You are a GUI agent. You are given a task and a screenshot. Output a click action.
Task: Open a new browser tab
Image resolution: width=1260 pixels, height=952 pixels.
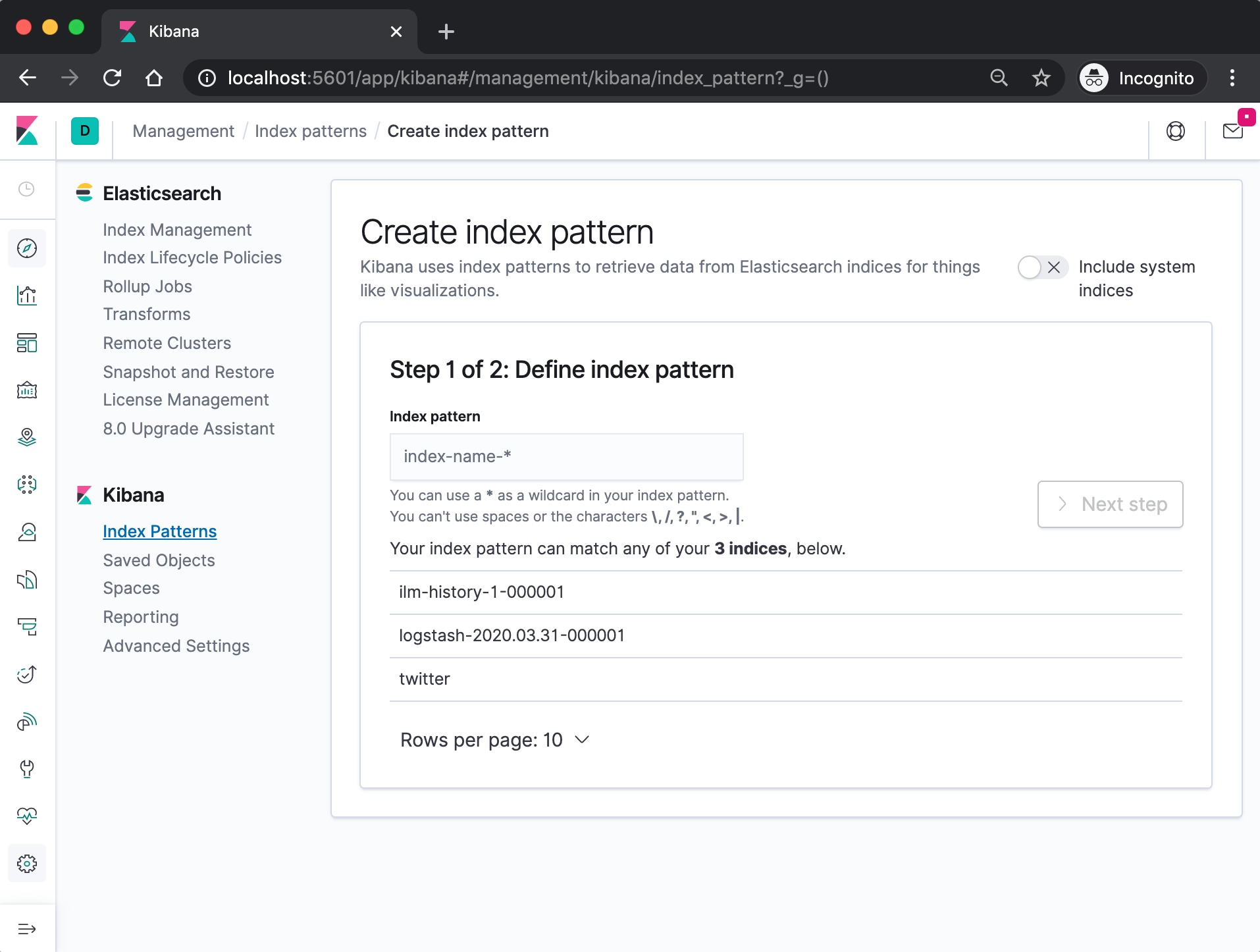pyautogui.click(x=446, y=32)
